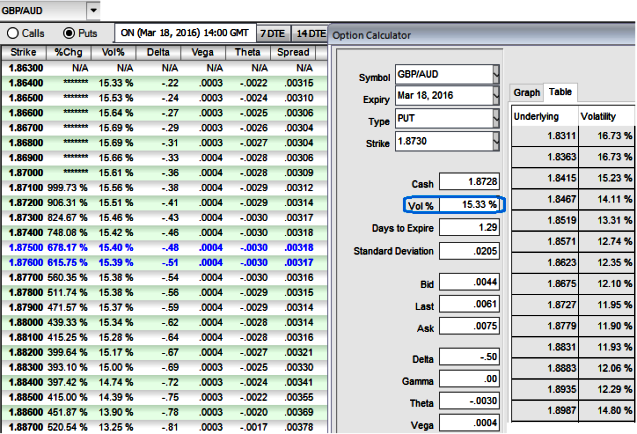Click the Cash value field
Screen dimensions: 637x434
coord(469,182)
